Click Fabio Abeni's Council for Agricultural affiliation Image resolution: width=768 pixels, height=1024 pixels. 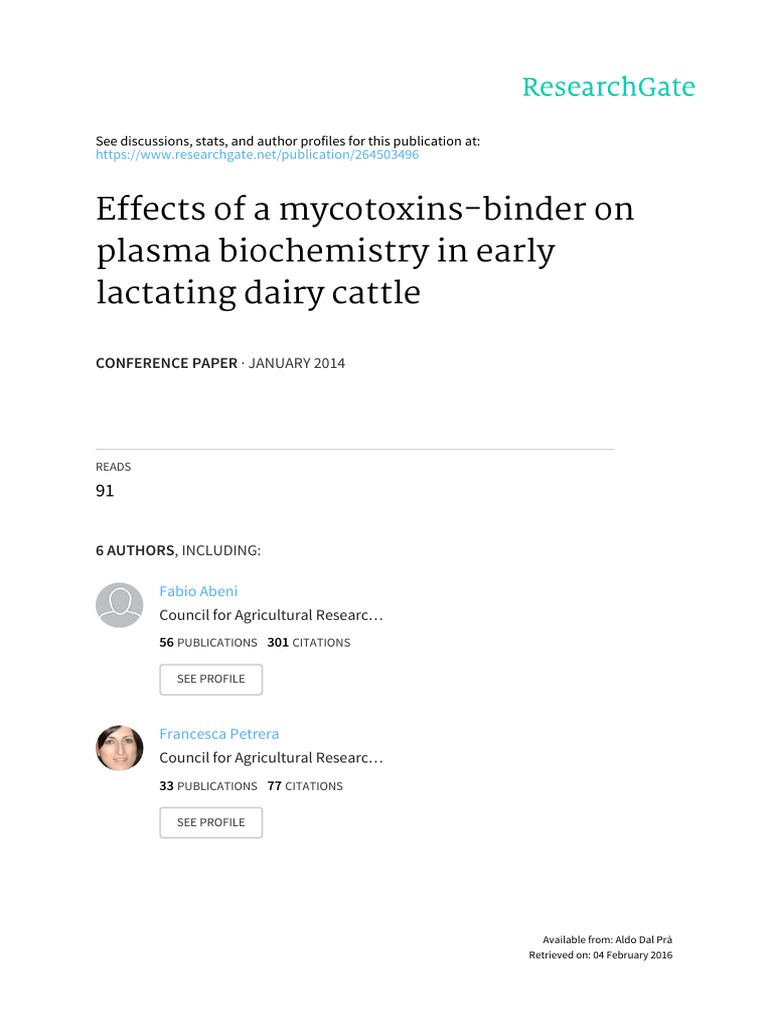(x=271, y=615)
